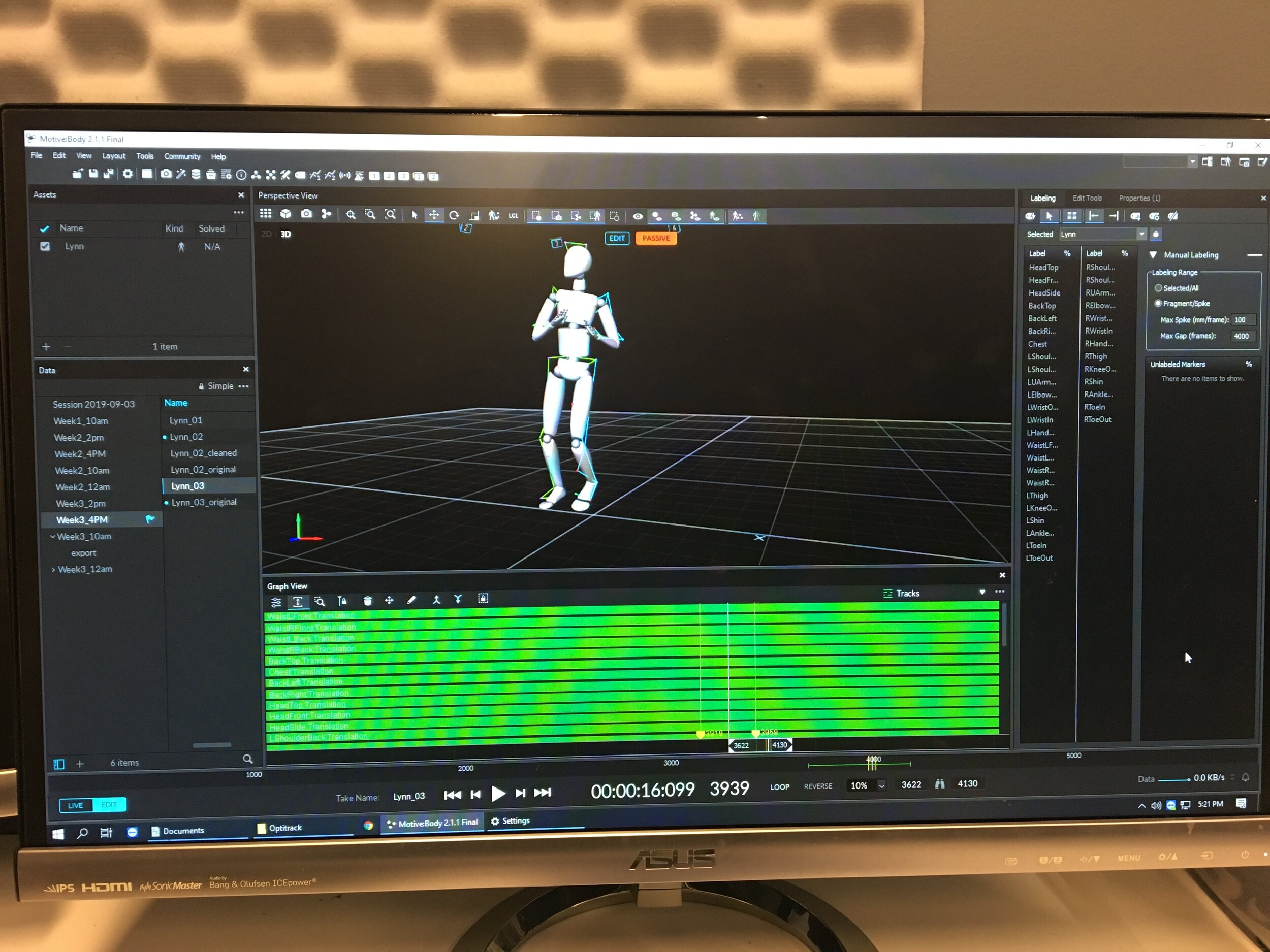Toggle the REVERSE playback button
The image size is (1270, 952).
pos(818,786)
